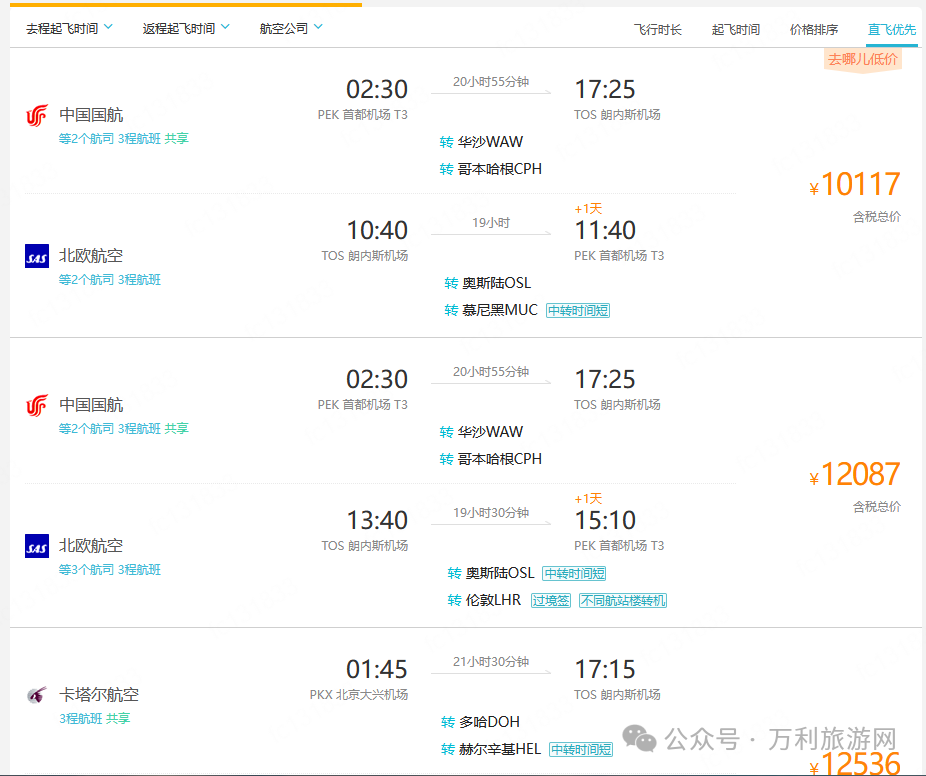Click Air China logo in ¥12087 itinerary
926x776 pixels.
pyautogui.click(x=37, y=405)
